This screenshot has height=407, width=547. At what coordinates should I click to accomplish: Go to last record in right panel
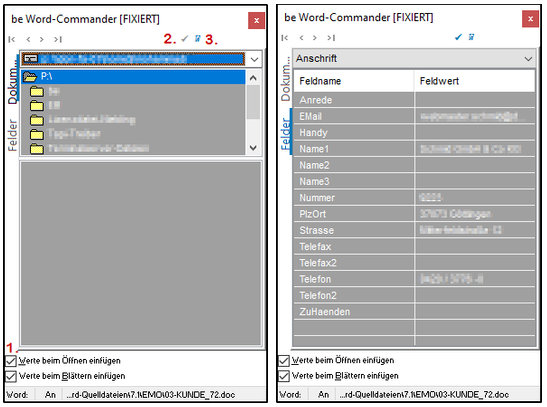(331, 38)
